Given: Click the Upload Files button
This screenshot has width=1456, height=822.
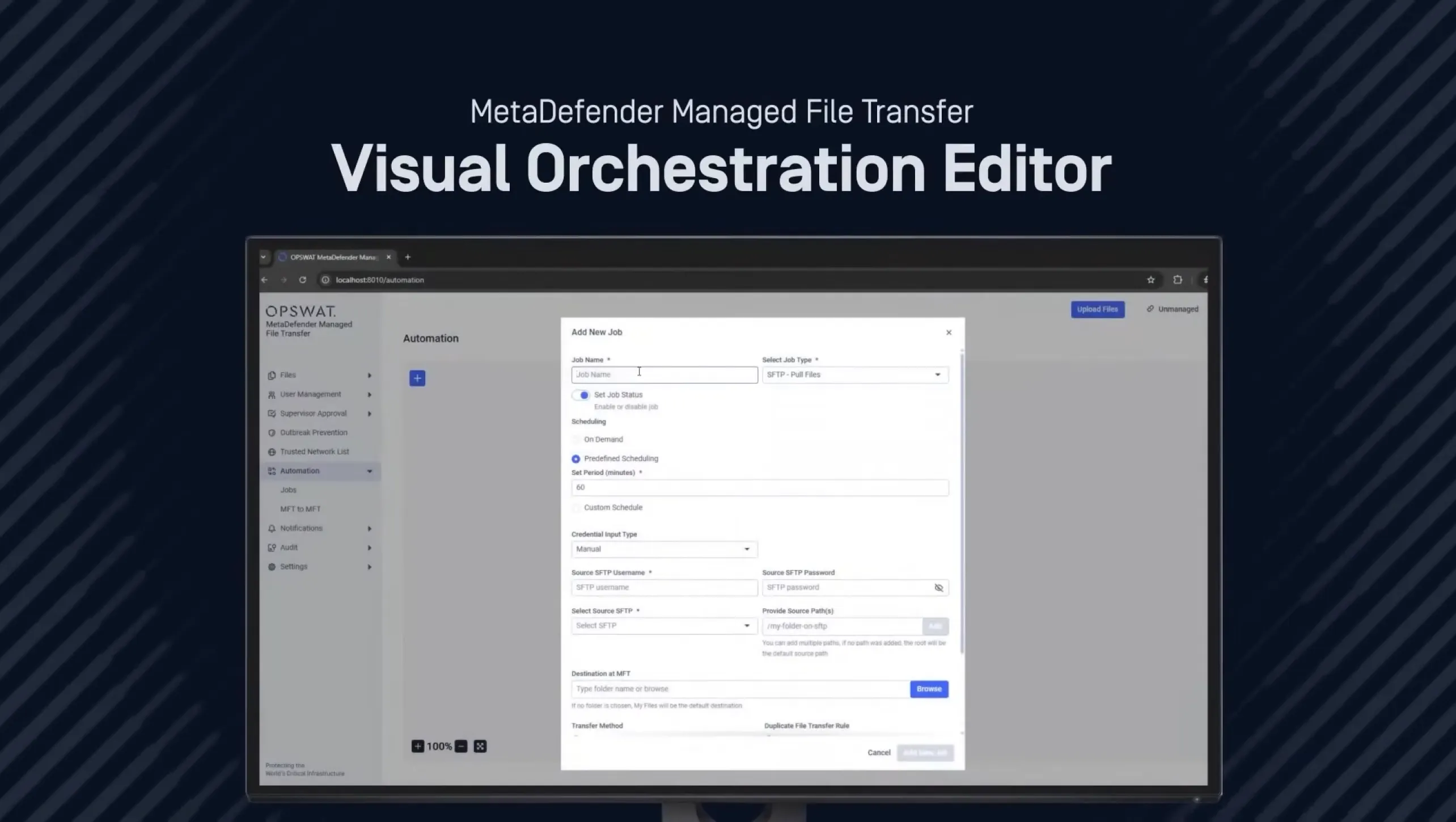Looking at the screenshot, I should pyautogui.click(x=1097, y=309).
